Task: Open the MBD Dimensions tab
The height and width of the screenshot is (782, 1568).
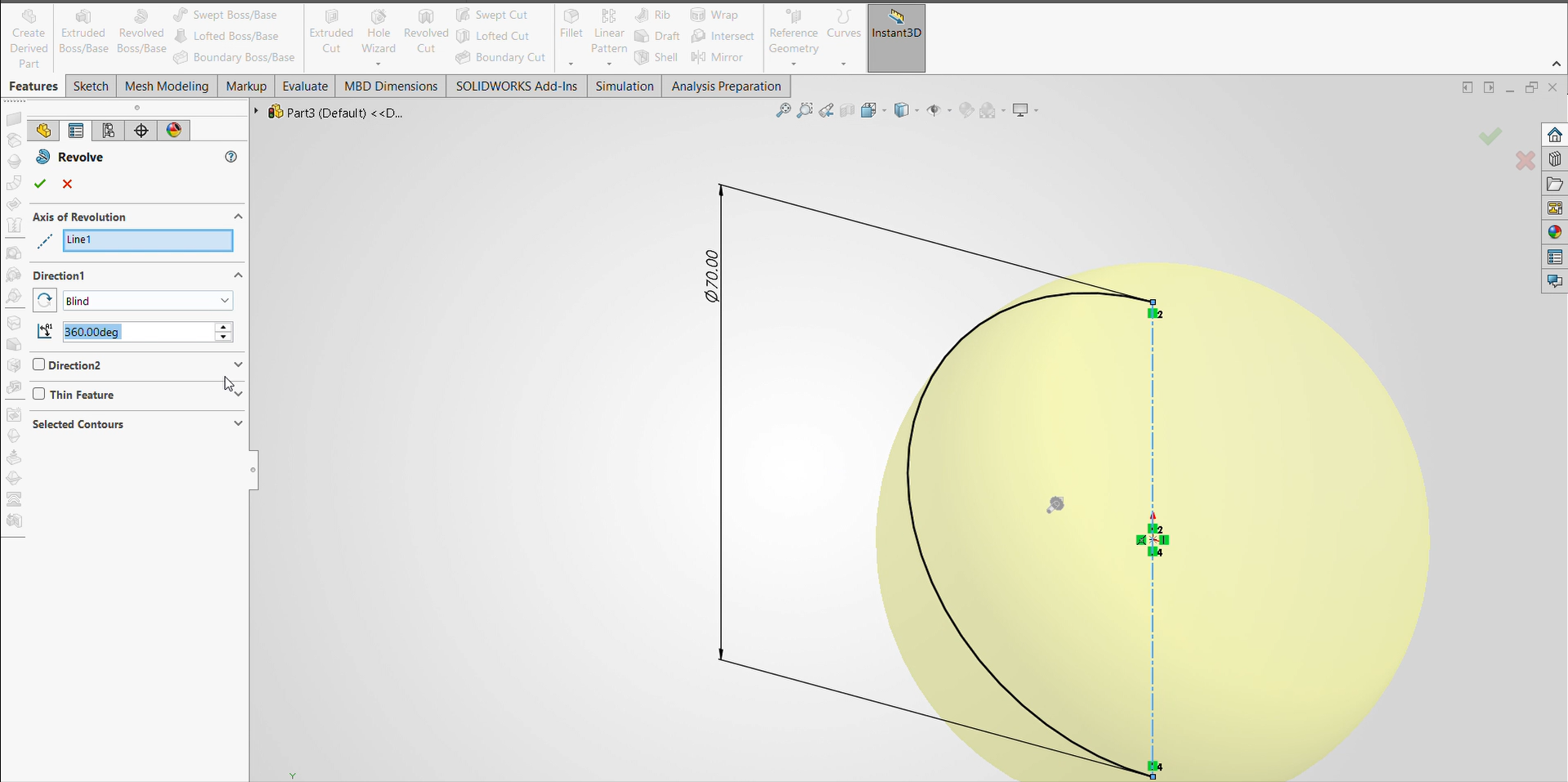Action: pos(391,86)
